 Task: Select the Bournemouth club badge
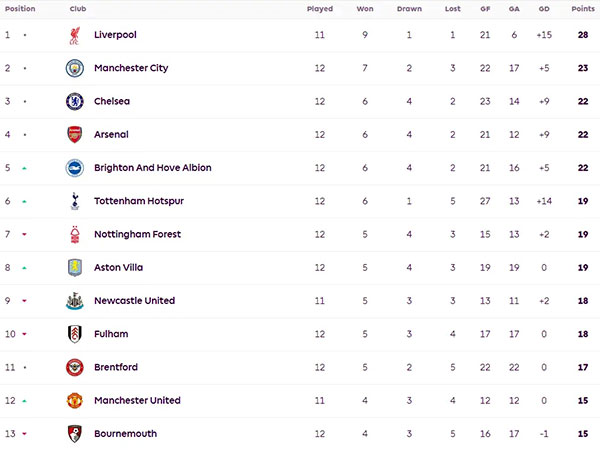(x=75, y=434)
